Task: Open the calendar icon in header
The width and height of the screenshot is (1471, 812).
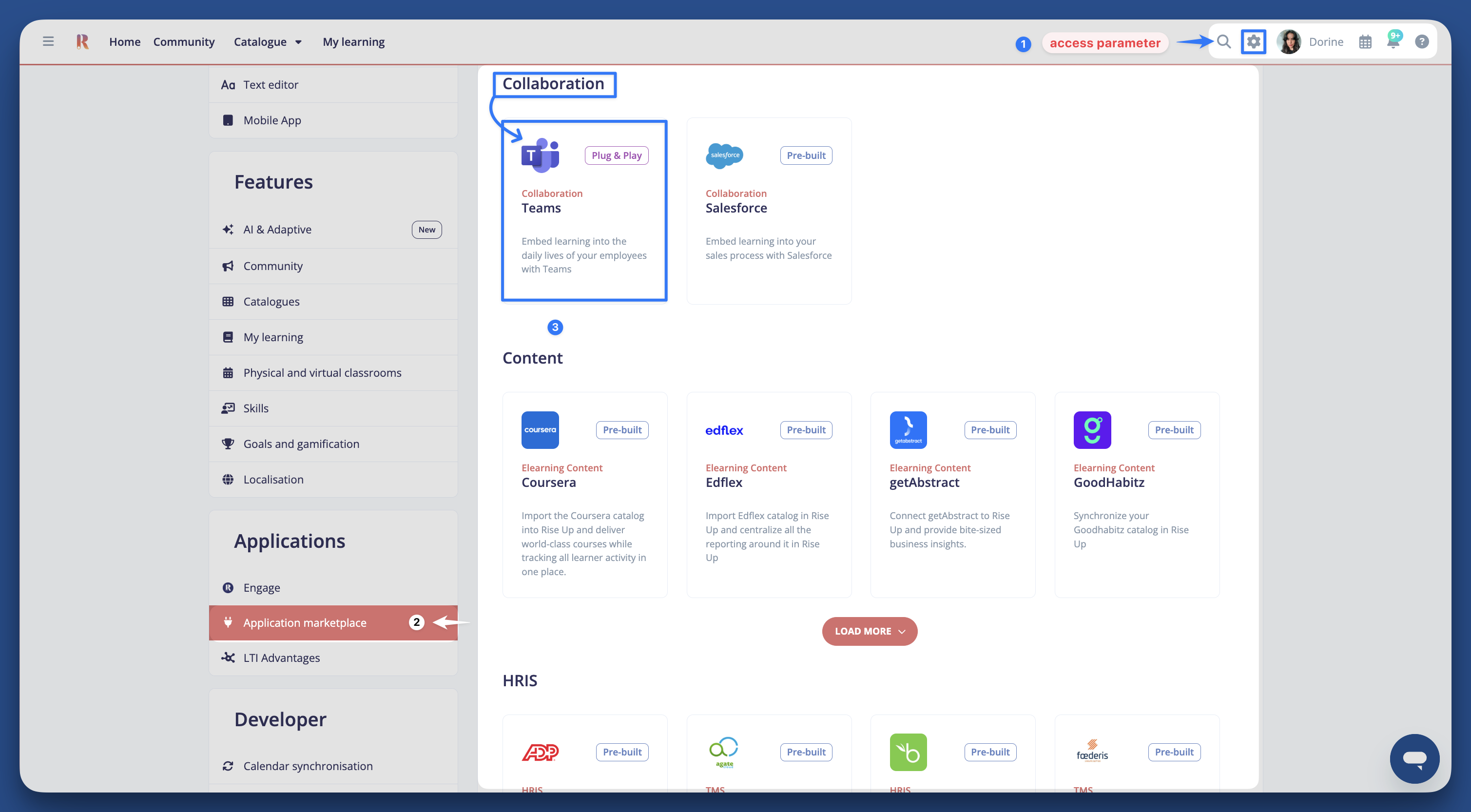Action: pyautogui.click(x=1365, y=42)
